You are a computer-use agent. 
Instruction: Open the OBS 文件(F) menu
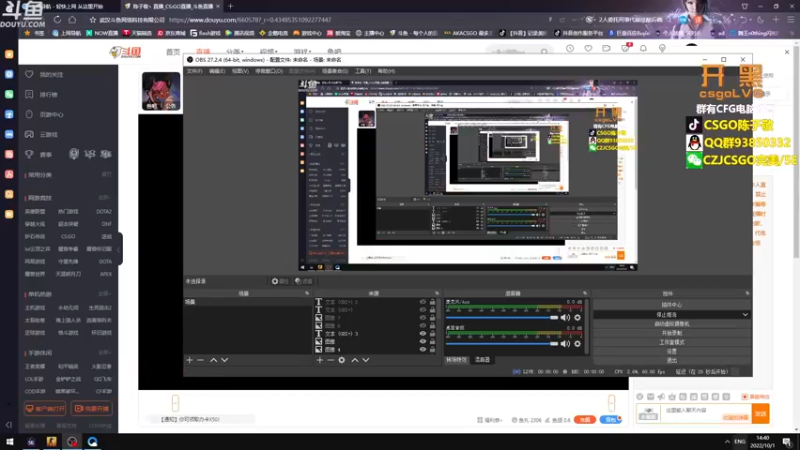click(194, 71)
